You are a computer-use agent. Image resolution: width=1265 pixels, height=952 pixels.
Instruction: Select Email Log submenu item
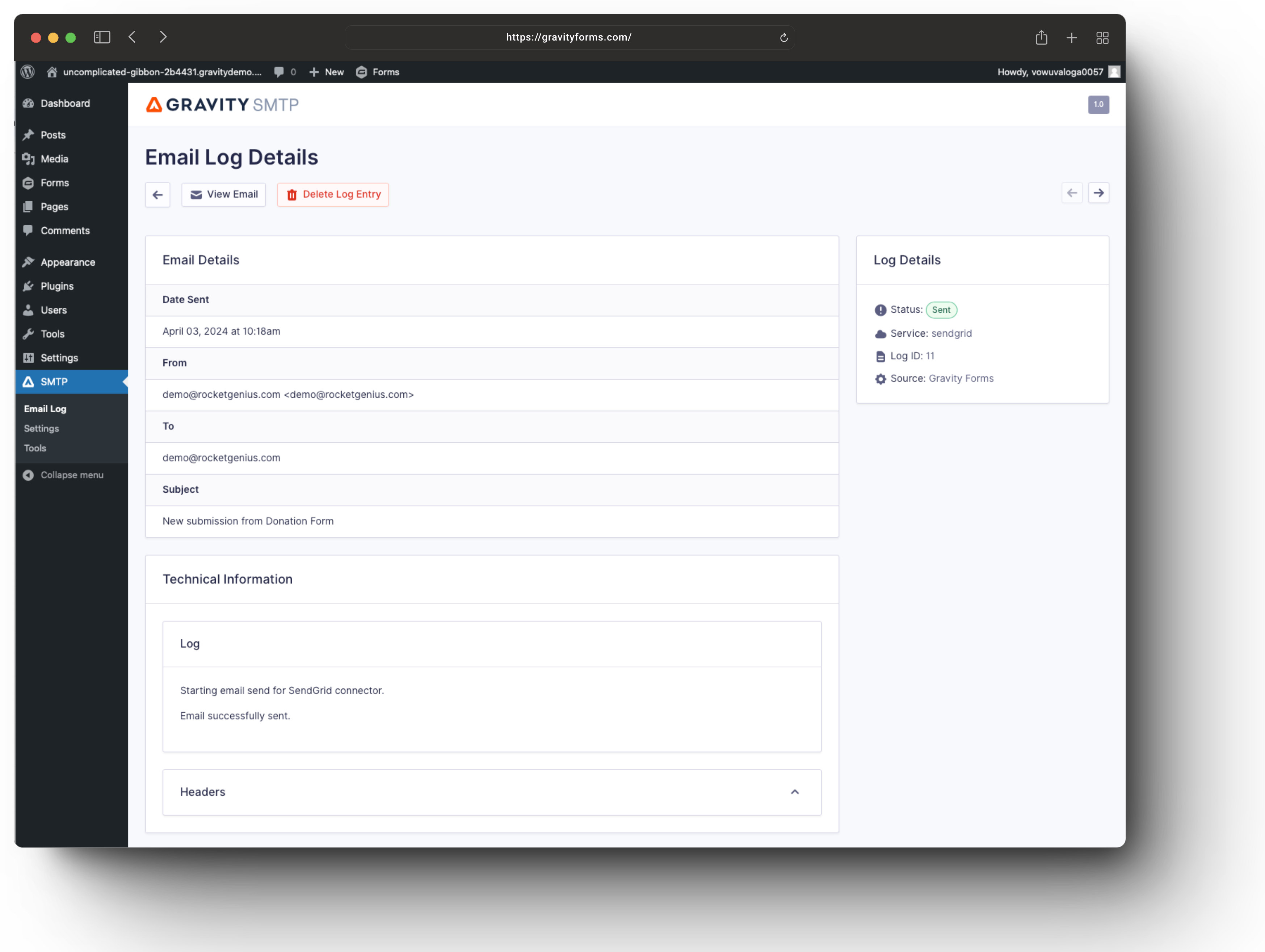click(x=45, y=409)
